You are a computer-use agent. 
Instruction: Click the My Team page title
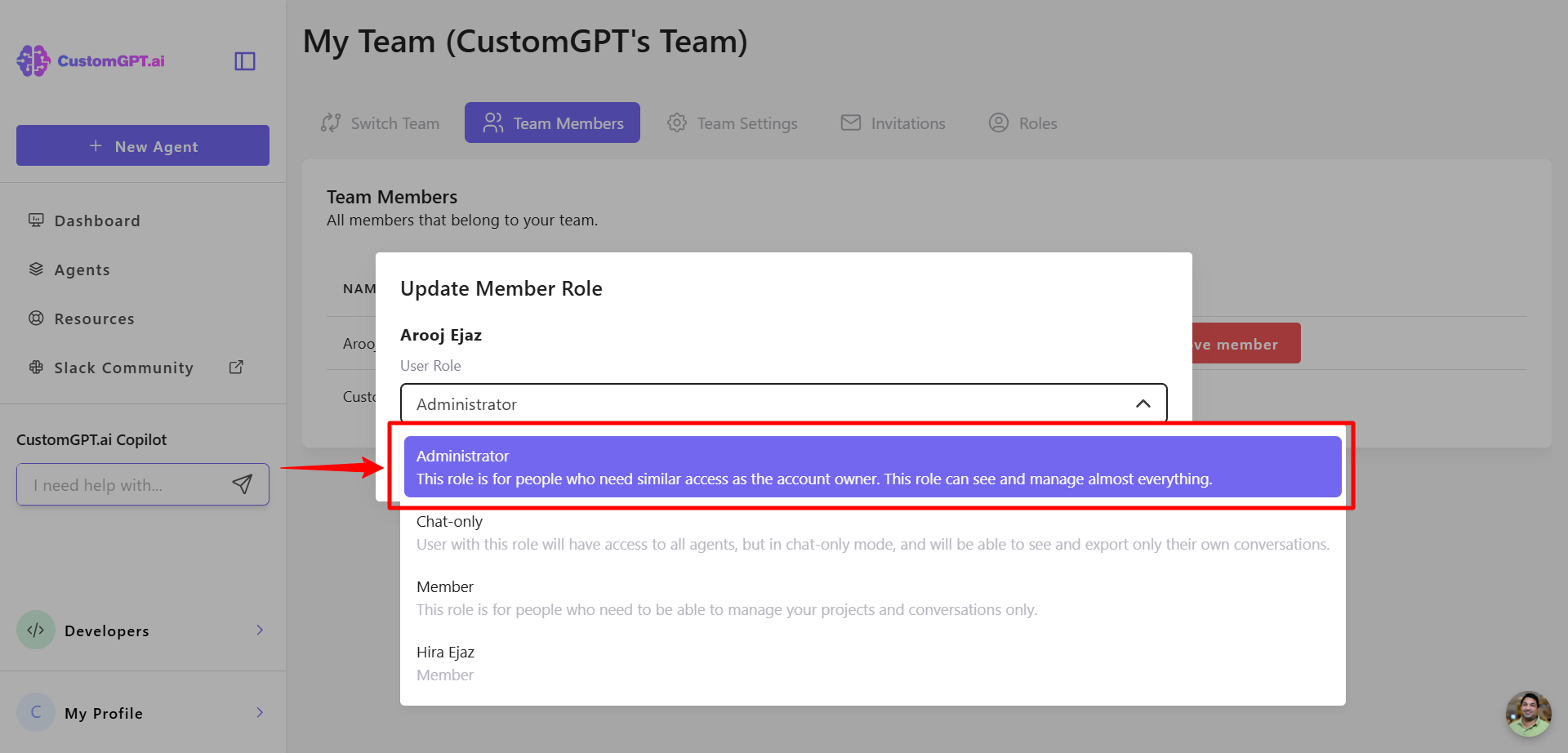click(x=525, y=42)
